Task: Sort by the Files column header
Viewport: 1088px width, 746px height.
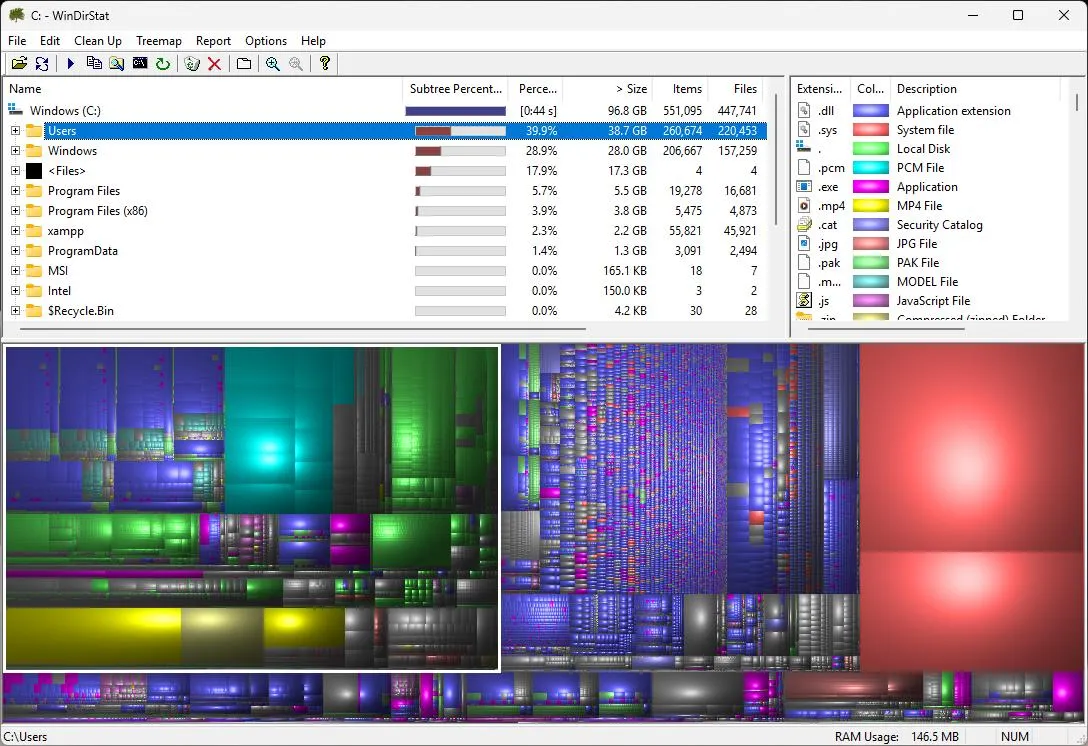Action: tap(736, 89)
